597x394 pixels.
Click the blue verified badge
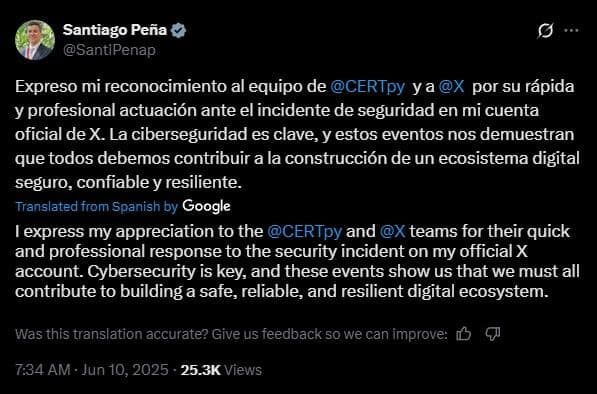point(178,30)
